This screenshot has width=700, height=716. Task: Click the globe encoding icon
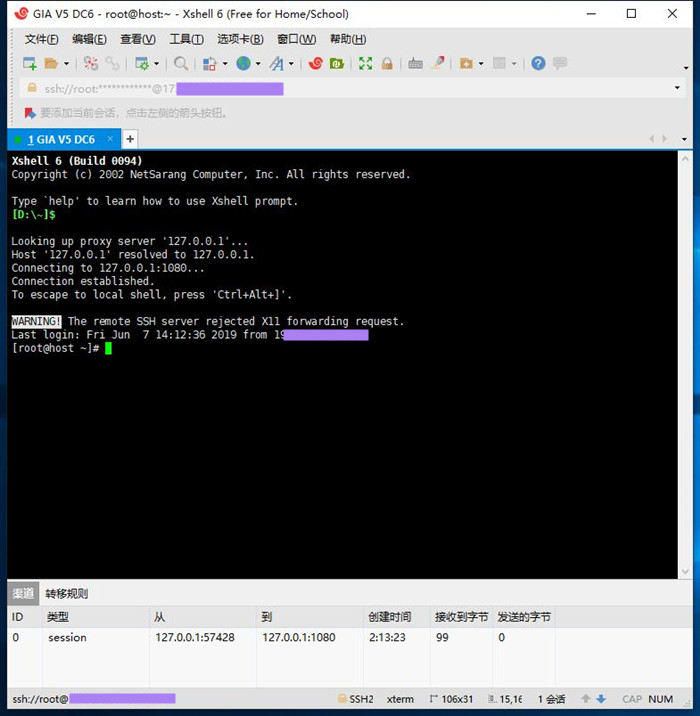pyautogui.click(x=243, y=63)
